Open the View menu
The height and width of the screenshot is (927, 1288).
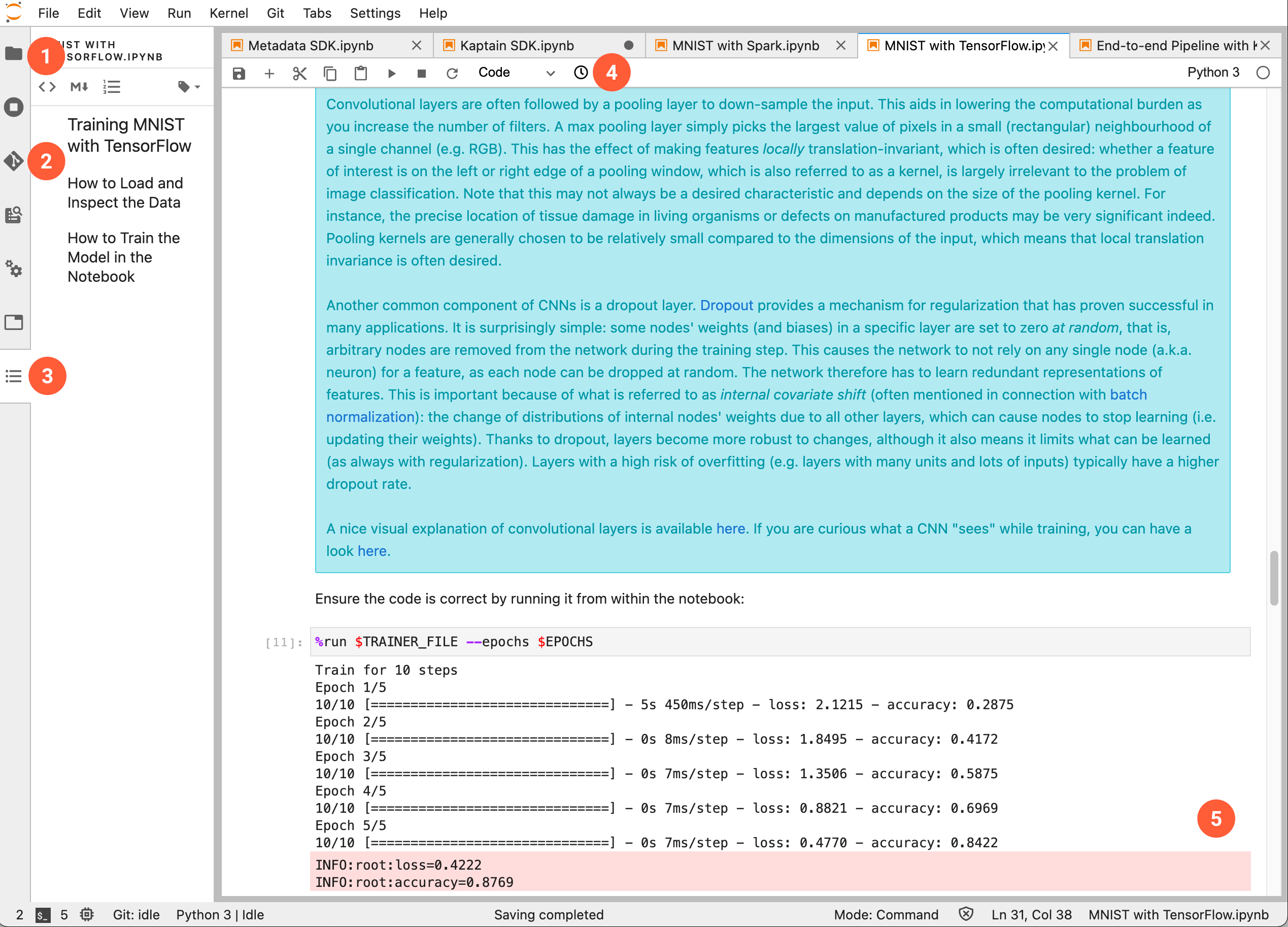click(x=134, y=13)
